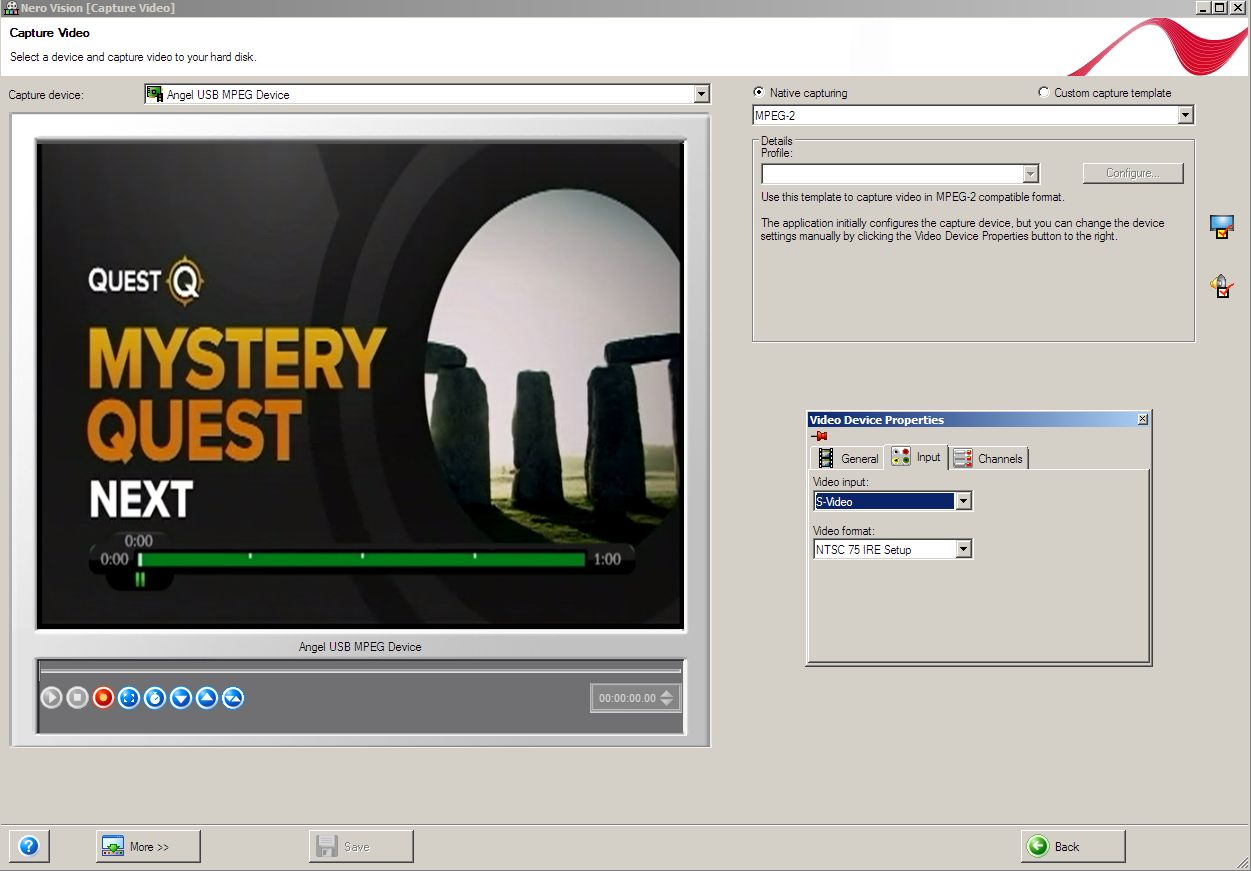Close the Video Device Properties panel
The height and width of the screenshot is (871, 1251).
(1143, 420)
